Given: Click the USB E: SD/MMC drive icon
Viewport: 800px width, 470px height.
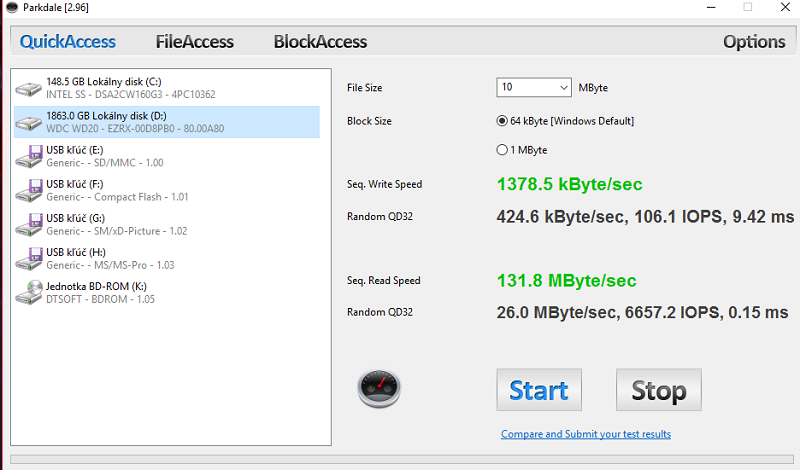Looking at the screenshot, I should click(x=29, y=156).
